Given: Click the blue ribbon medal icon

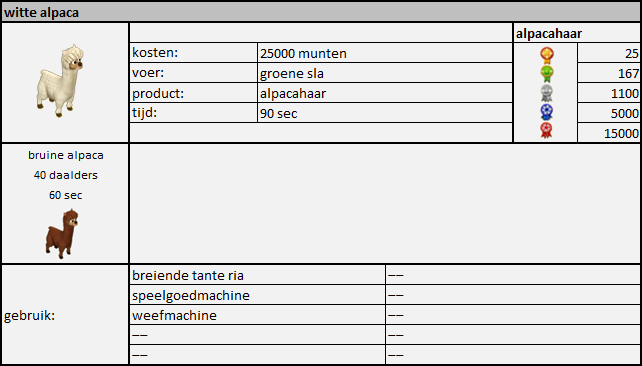Looking at the screenshot, I should (547, 113).
